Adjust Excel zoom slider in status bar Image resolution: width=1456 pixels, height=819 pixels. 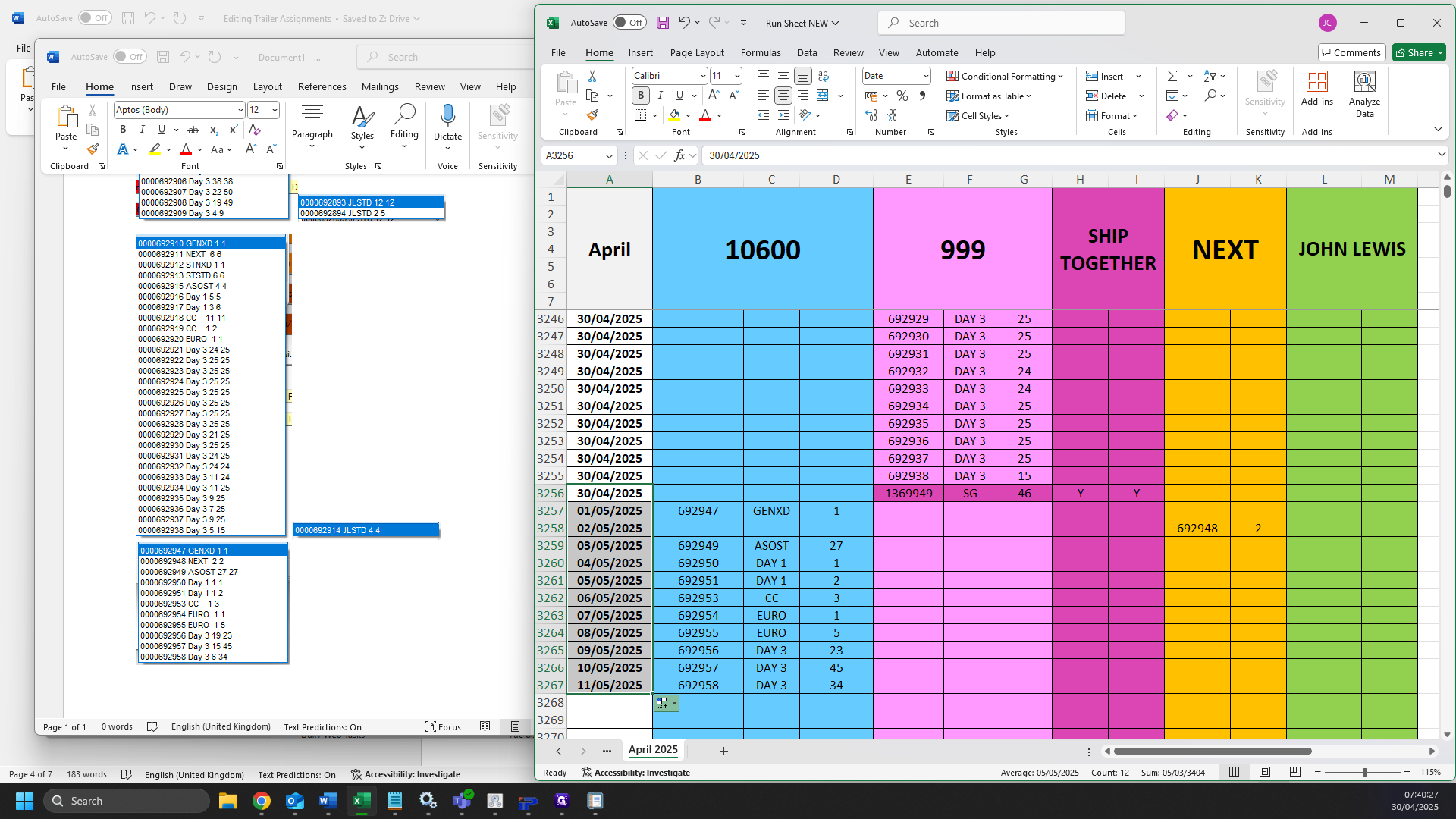click(x=1363, y=772)
